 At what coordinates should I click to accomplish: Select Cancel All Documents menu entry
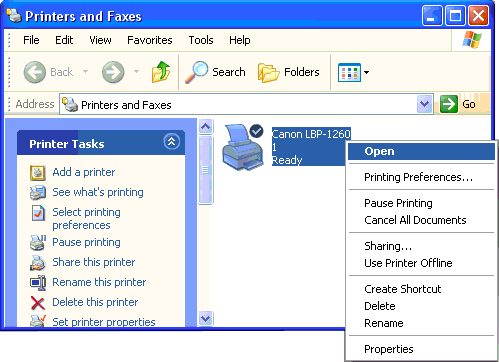coord(421,220)
